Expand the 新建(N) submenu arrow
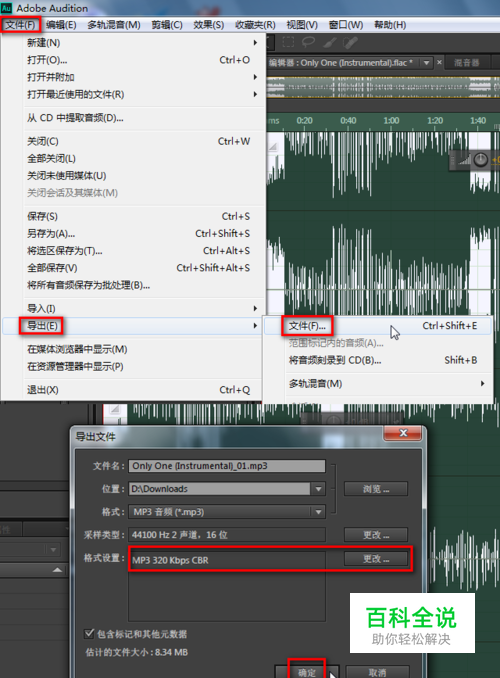500x678 pixels. (256, 43)
